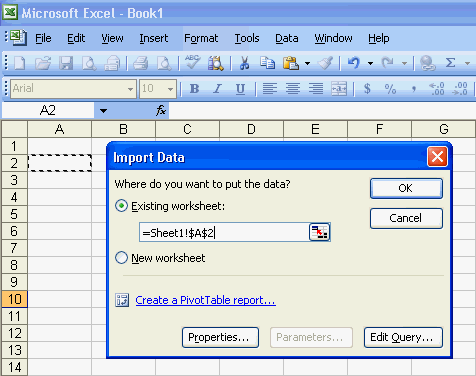Confirm Import Data with OK

coord(406,188)
